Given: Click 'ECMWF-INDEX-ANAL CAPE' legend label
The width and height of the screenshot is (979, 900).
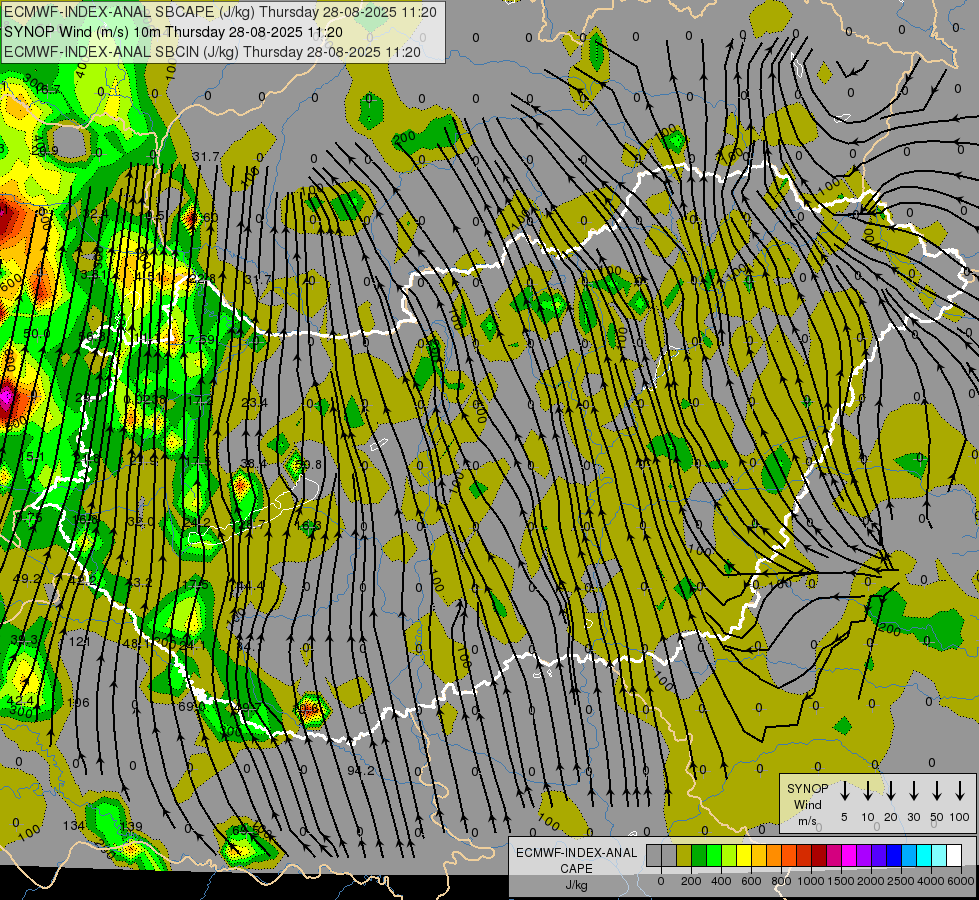Looking at the screenshot, I should pyautogui.click(x=576, y=860).
